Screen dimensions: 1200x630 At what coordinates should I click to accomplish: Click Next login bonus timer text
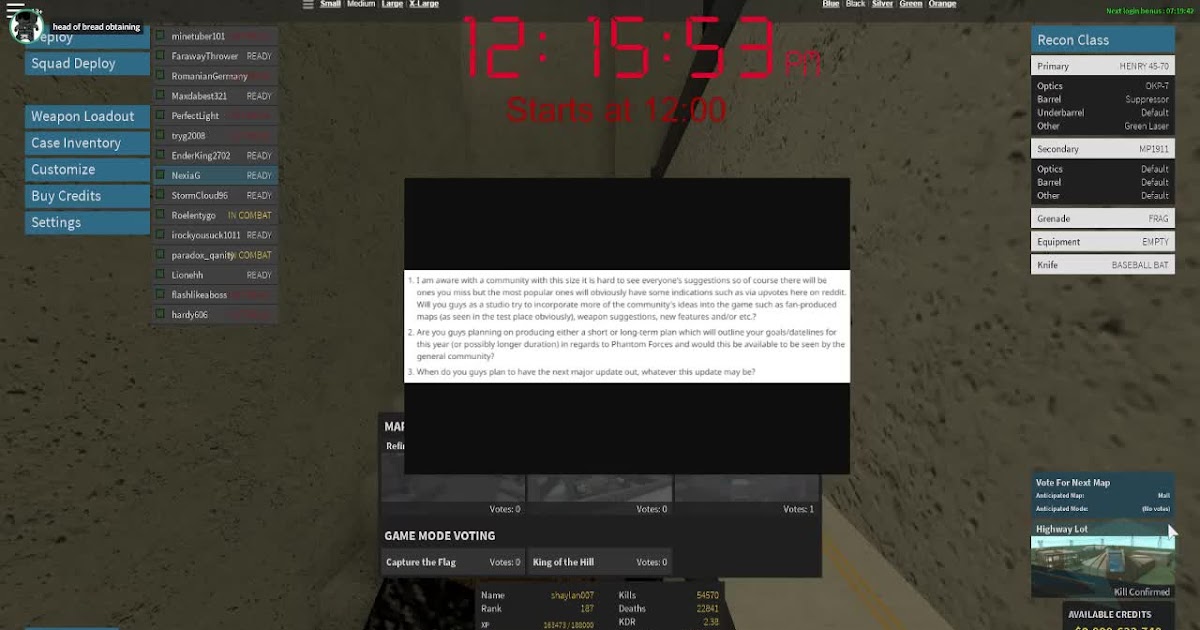click(1150, 11)
